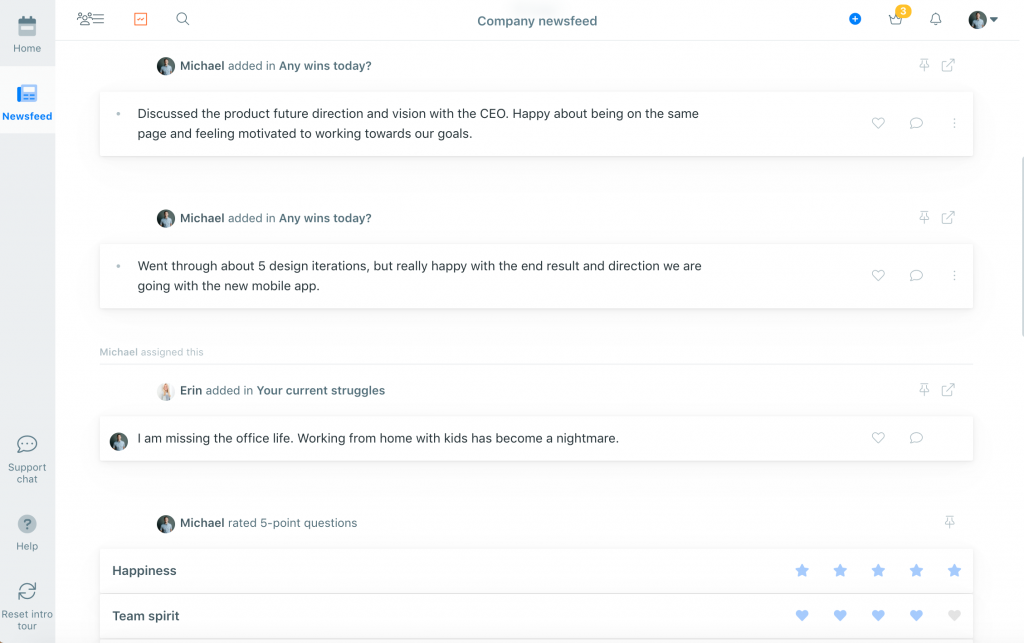Pin the CEO discussion post
Viewport: 1024px width, 643px height.
pyautogui.click(x=924, y=65)
